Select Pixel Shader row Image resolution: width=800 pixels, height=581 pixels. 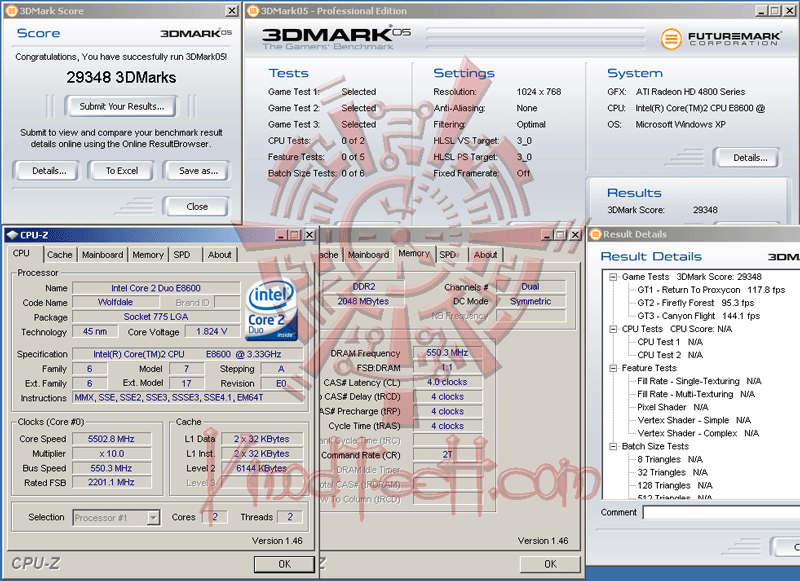coord(672,407)
